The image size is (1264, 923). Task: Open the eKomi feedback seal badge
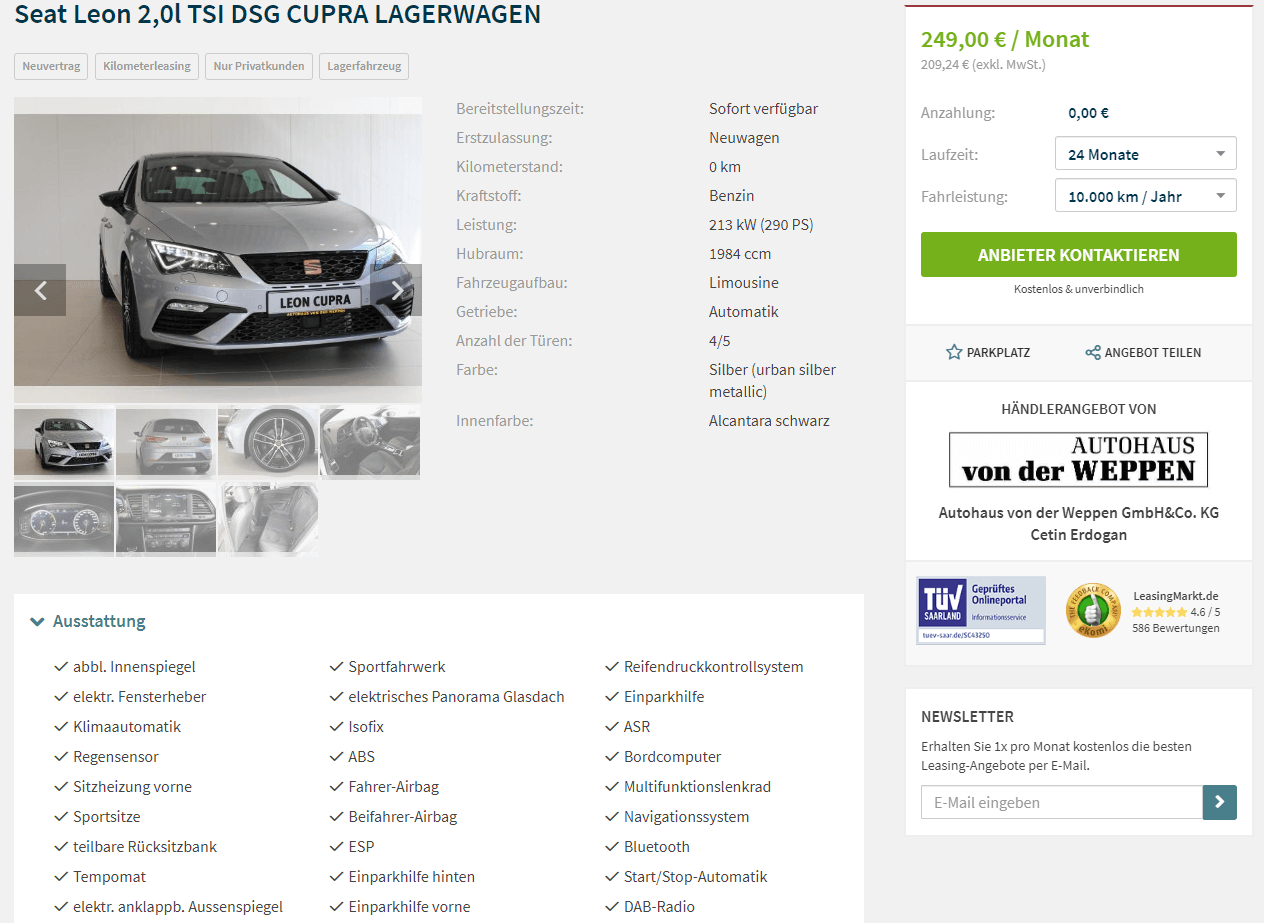[1092, 611]
